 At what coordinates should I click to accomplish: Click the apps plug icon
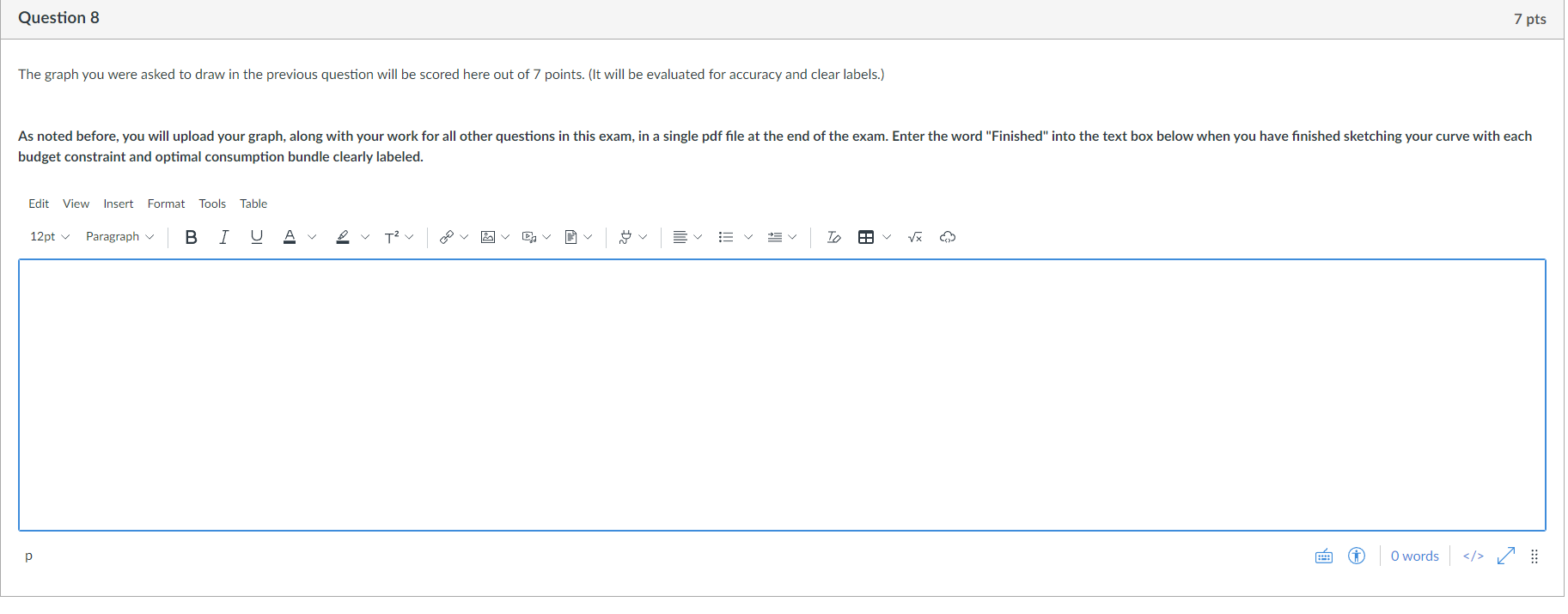tap(625, 237)
